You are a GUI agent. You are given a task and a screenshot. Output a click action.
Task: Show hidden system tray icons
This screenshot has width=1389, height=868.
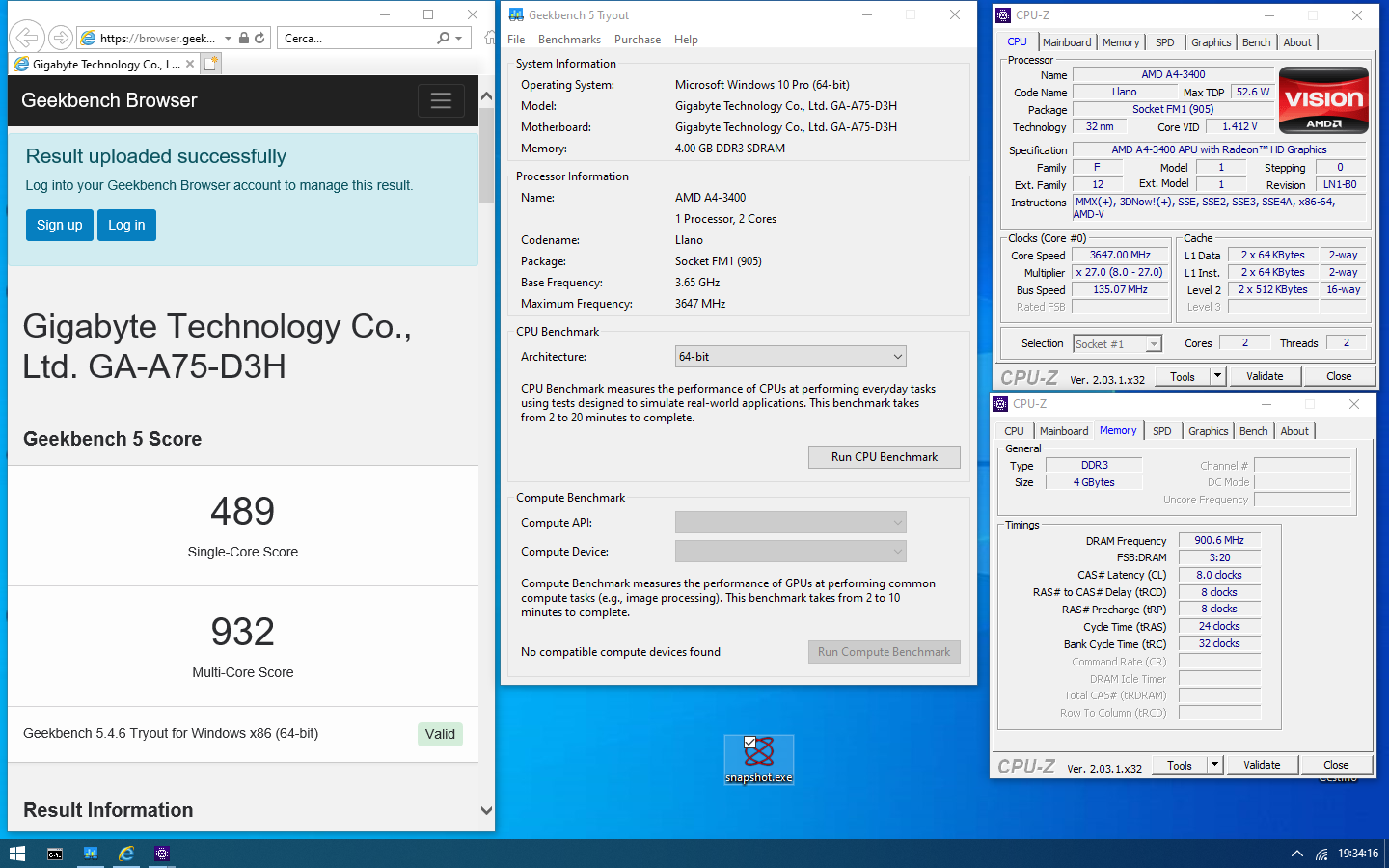1297,854
